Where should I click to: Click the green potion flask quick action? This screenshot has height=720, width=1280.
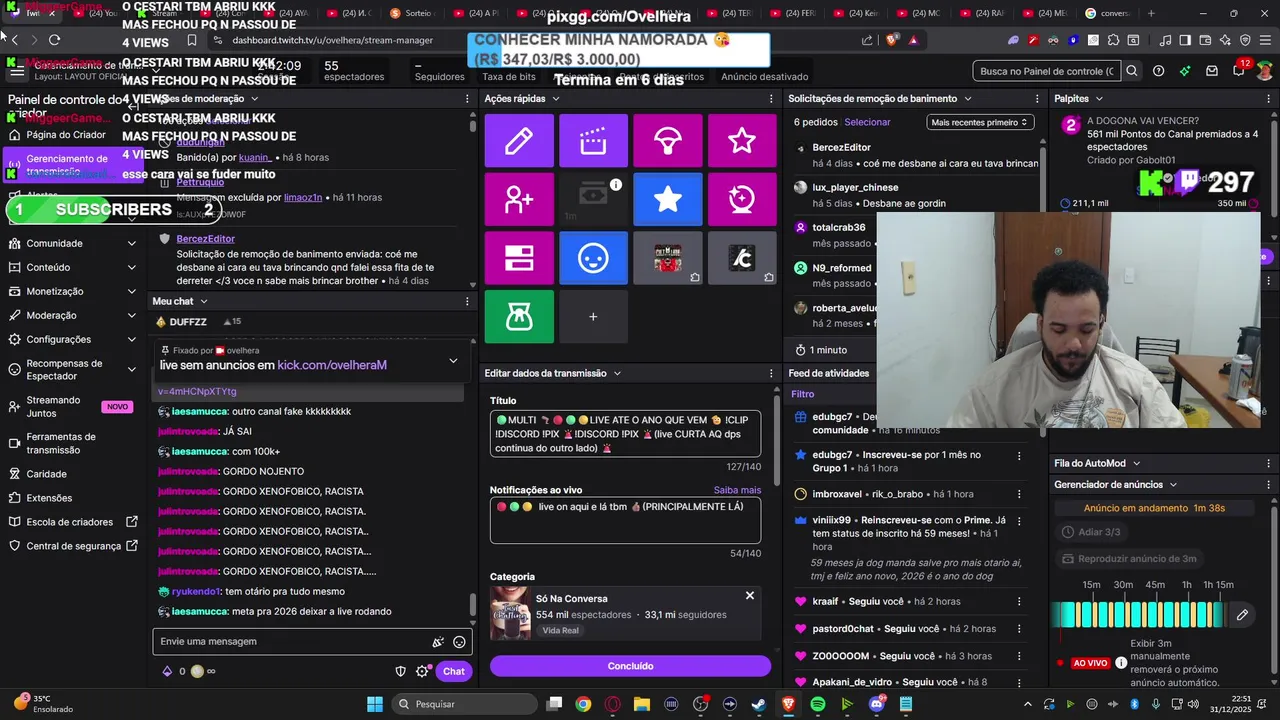tap(519, 317)
